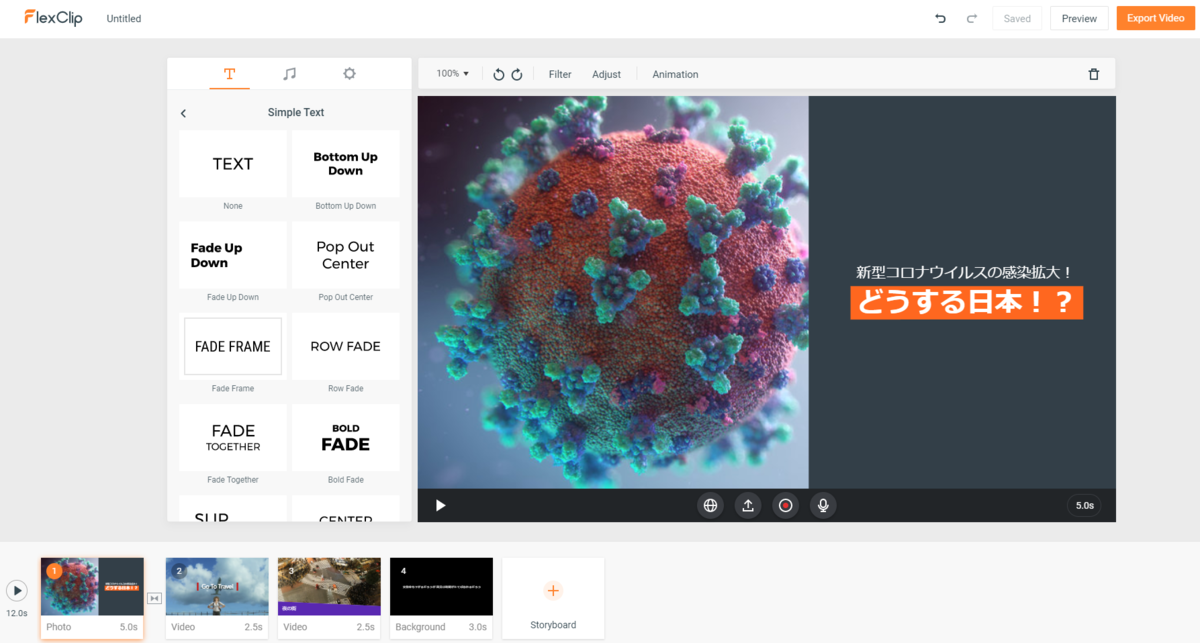This screenshot has width=1200, height=643.
Task: Start screen recording with record icon
Action: tap(785, 505)
